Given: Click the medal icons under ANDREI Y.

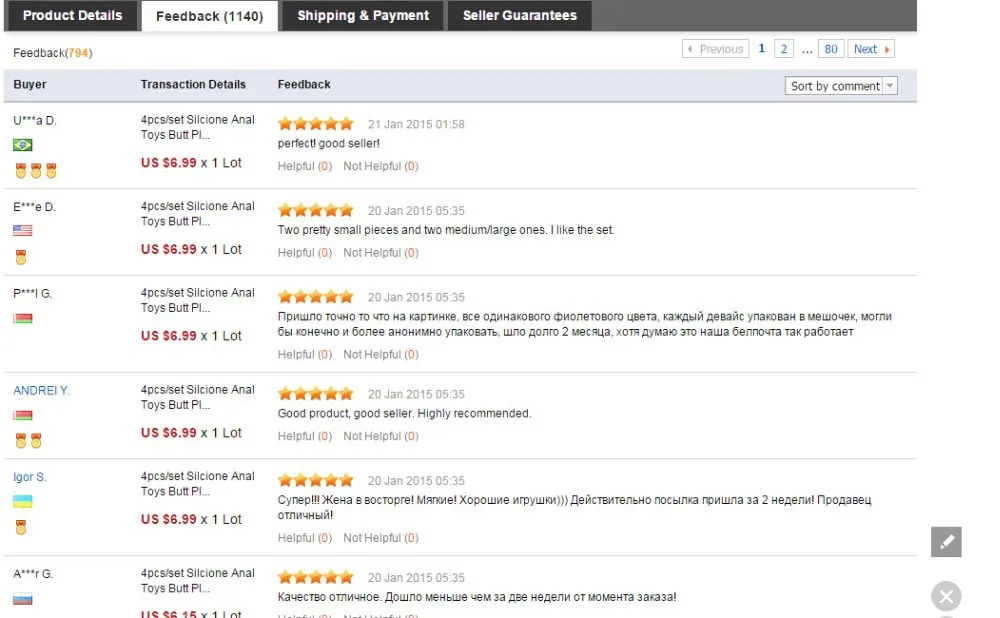Looking at the screenshot, I should tap(28, 441).
